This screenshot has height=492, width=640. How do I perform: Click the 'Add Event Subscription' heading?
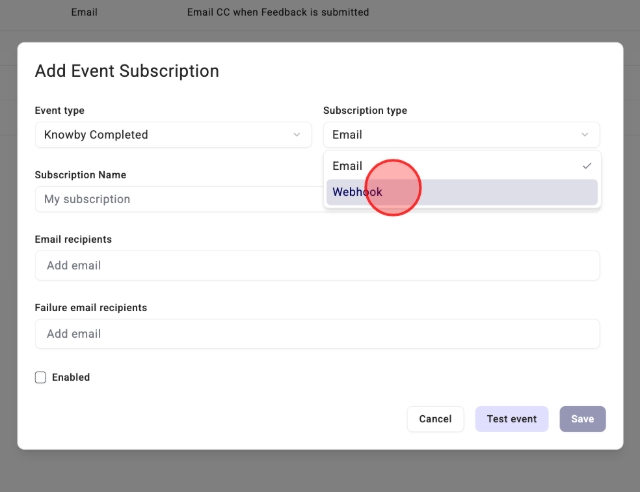click(x=127, y=71)
